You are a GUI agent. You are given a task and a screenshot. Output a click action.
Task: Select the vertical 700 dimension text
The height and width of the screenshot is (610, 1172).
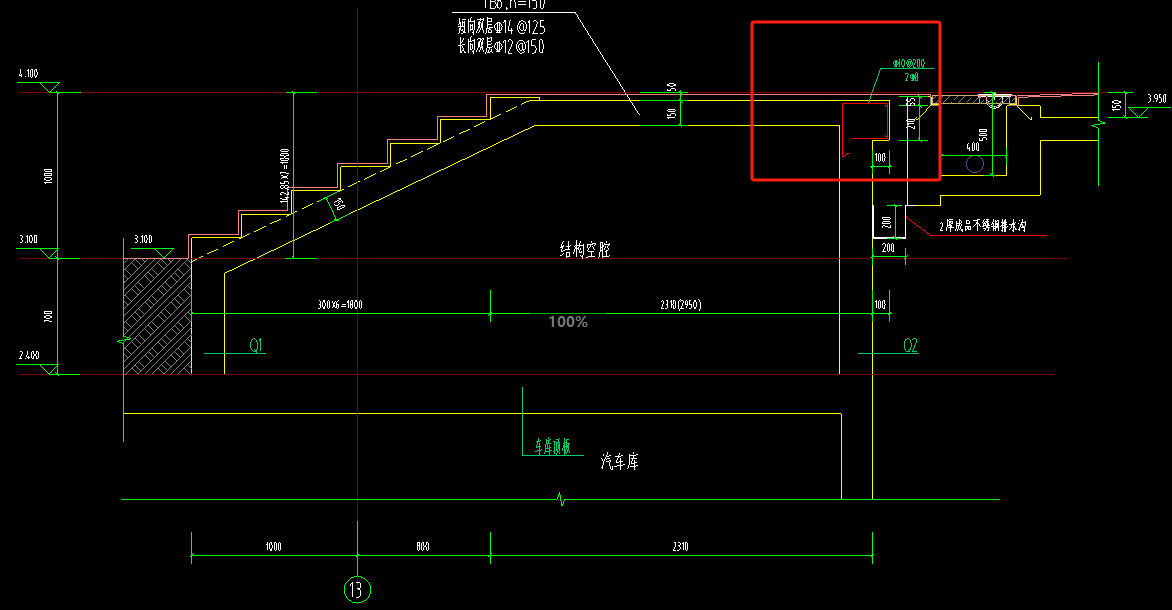click(49, 317)
